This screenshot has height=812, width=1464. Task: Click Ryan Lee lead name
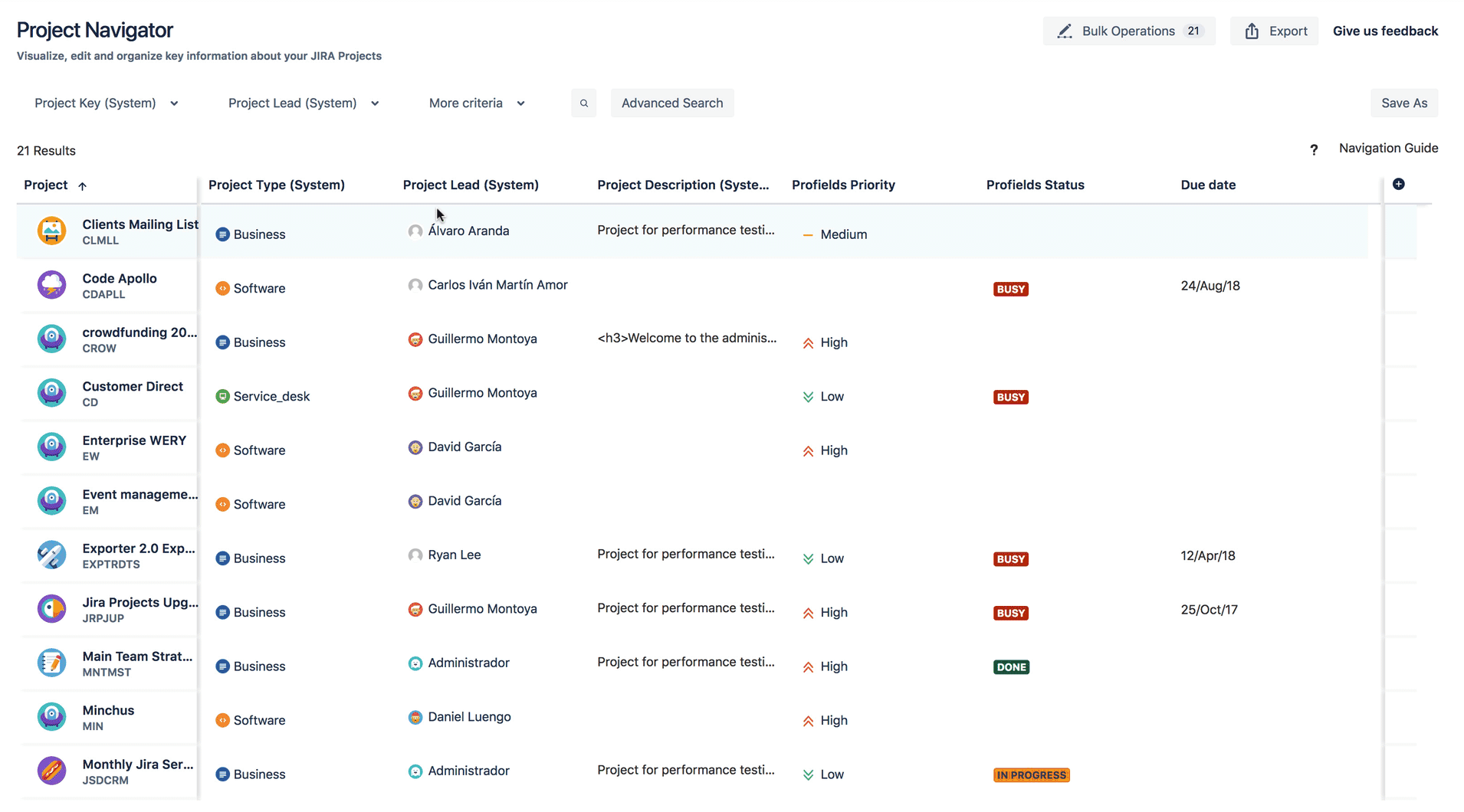pos(455,555)
